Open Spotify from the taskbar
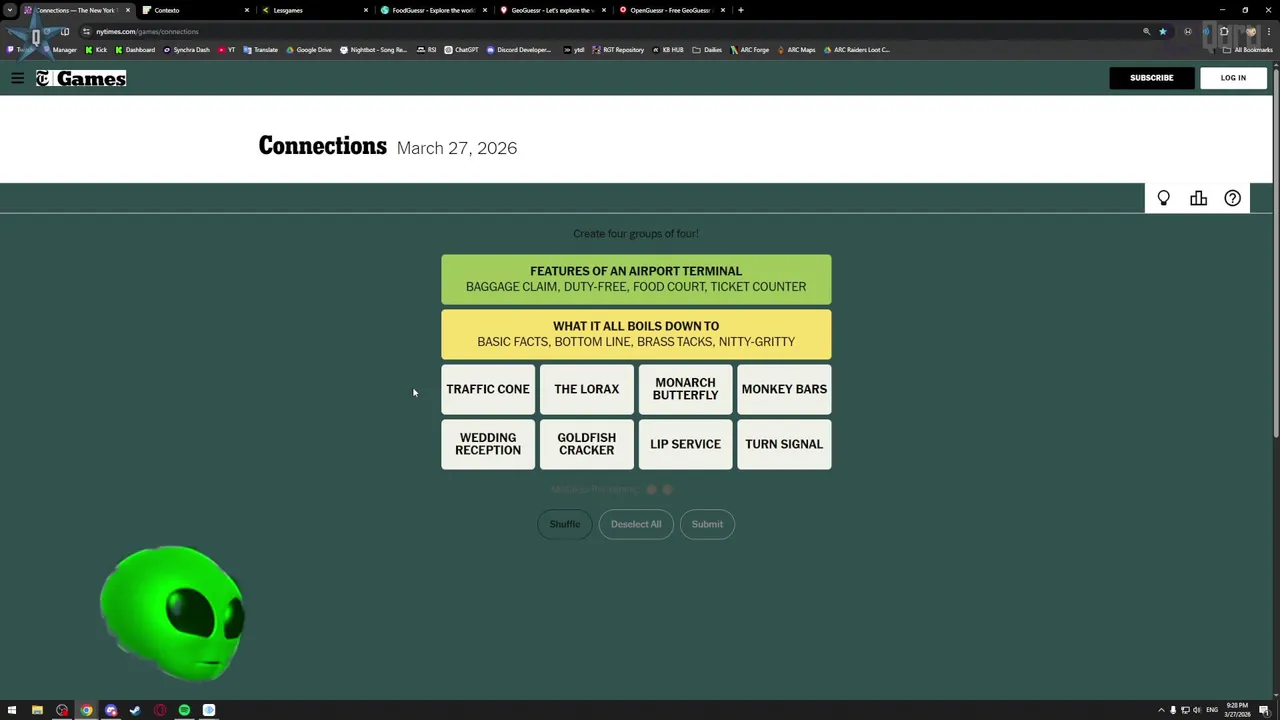This screenshot has height=720, width=1280. tap(184, 710)
